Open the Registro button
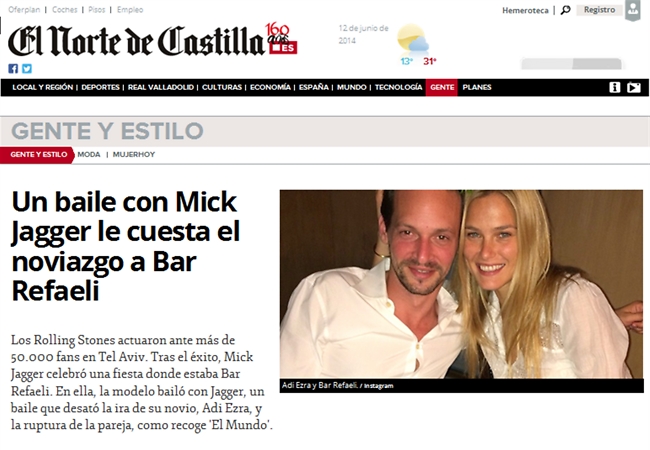Image resolution: width=650 pixels, height=450 pixels. pos(599,10)
